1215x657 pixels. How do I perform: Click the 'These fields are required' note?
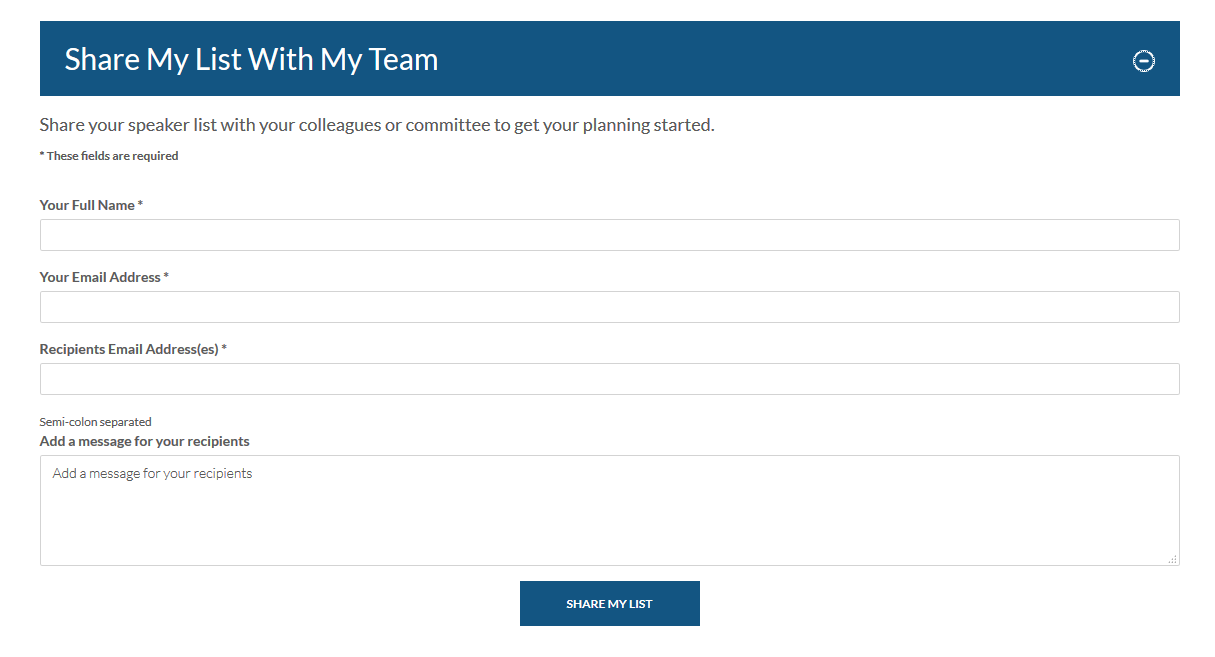112,156
